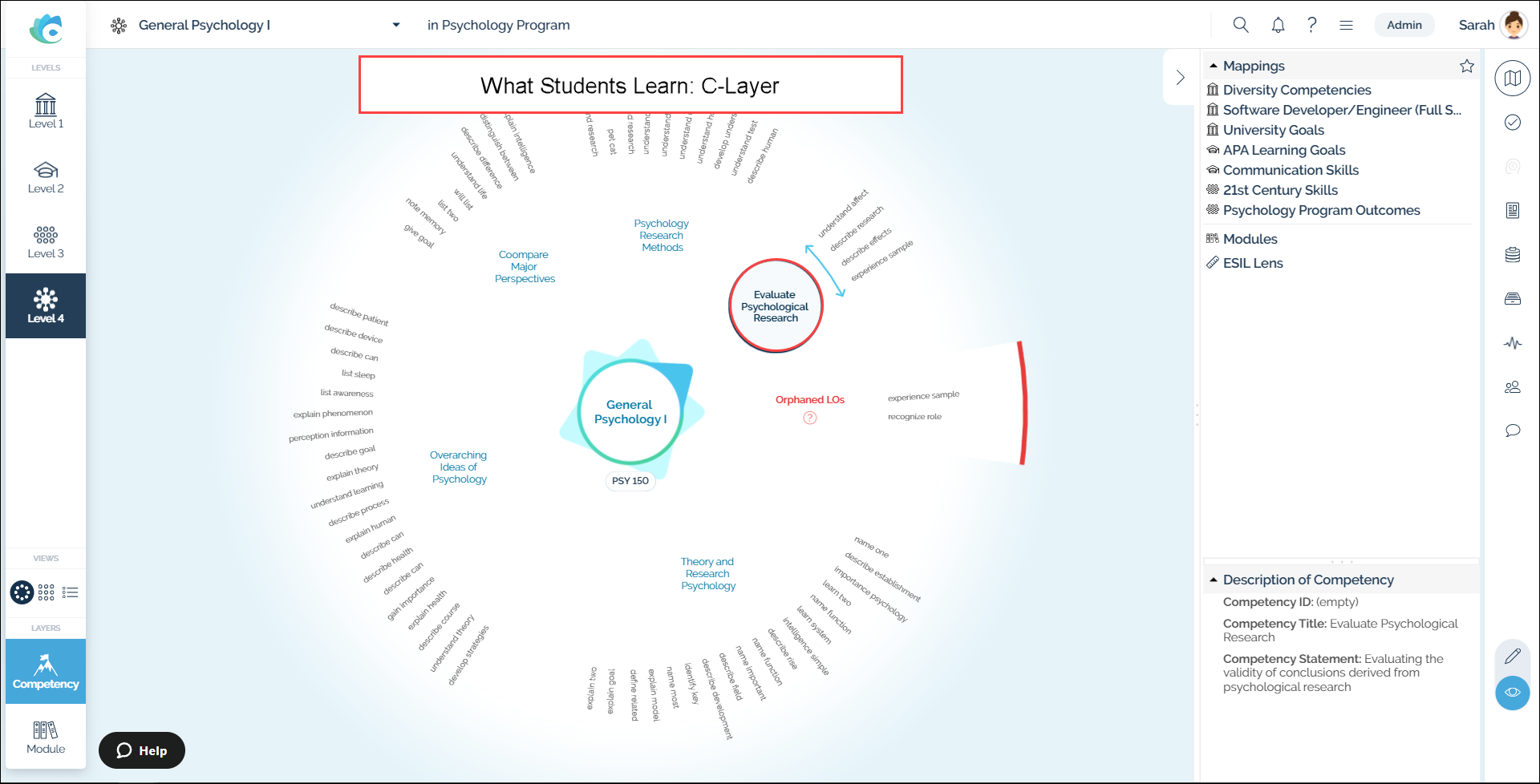Open notifications bell icon

coord(1278,25)
